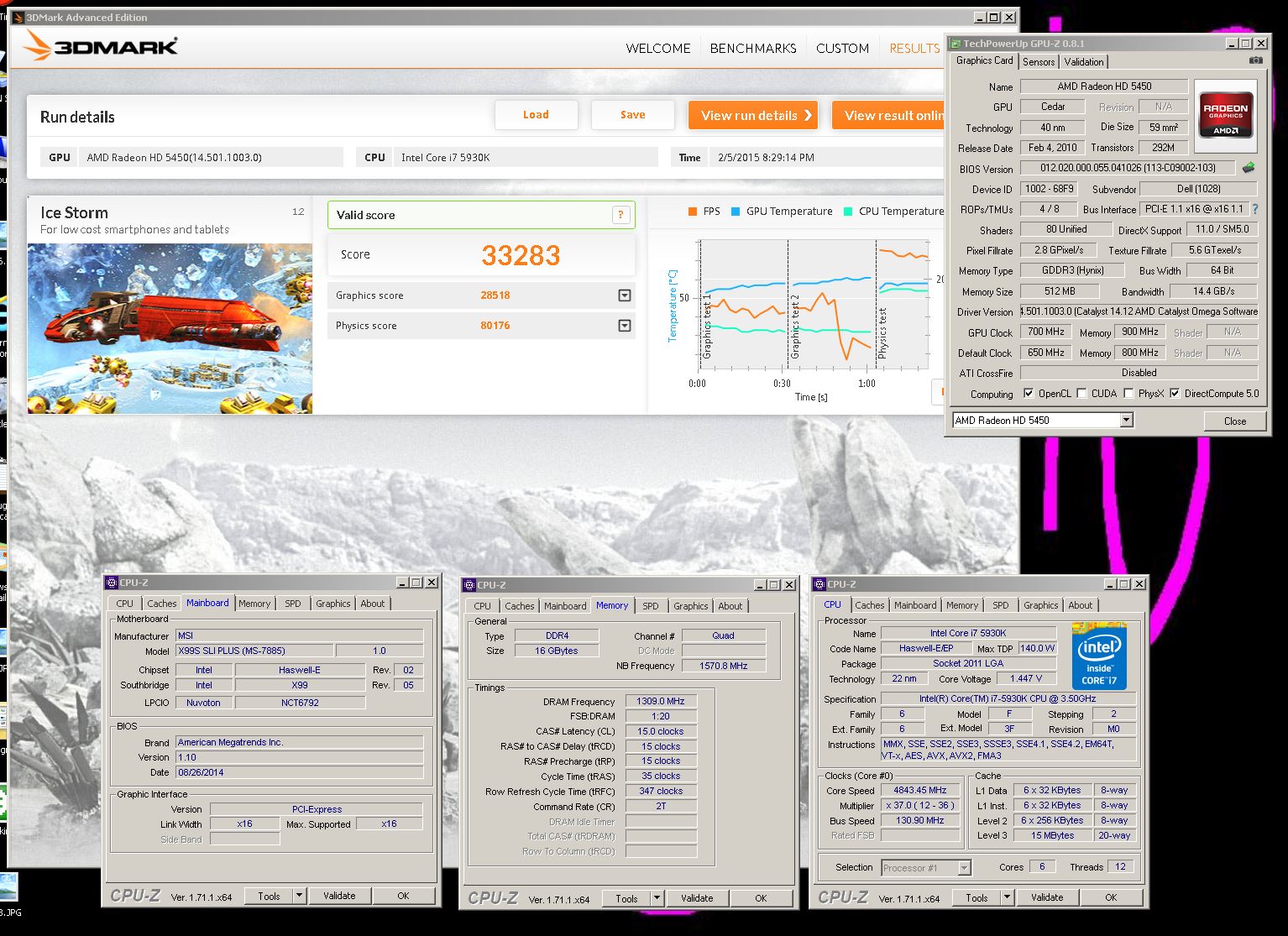This screenshot has height=936, width=1288.
Task: Open Tools dropdown arrow in Memory CPU-Z
Action: 657,898
